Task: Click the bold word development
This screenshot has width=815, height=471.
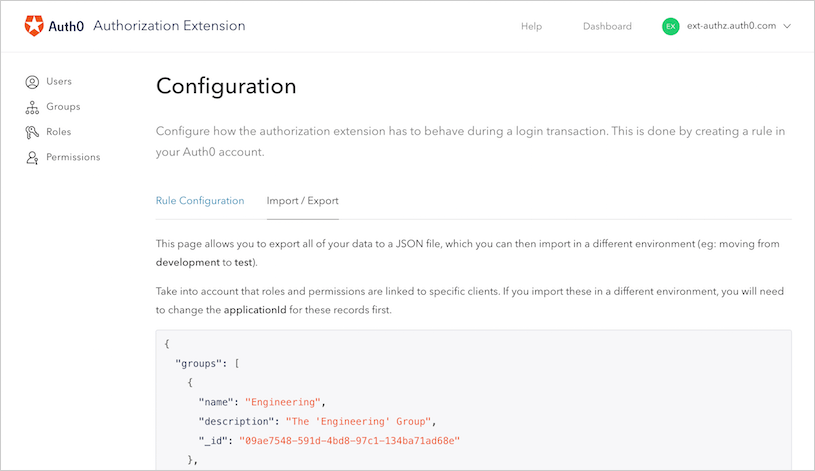Action: 188,263
